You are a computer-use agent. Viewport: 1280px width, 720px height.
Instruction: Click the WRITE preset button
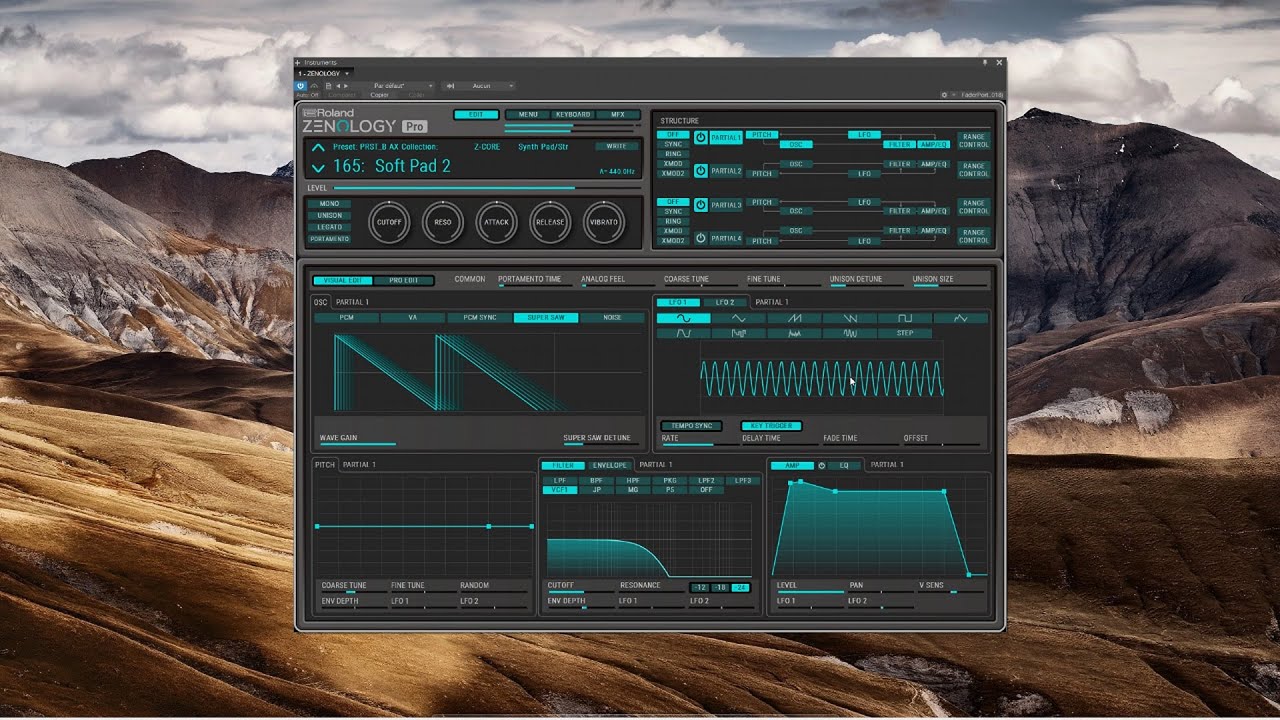point(617,146)
